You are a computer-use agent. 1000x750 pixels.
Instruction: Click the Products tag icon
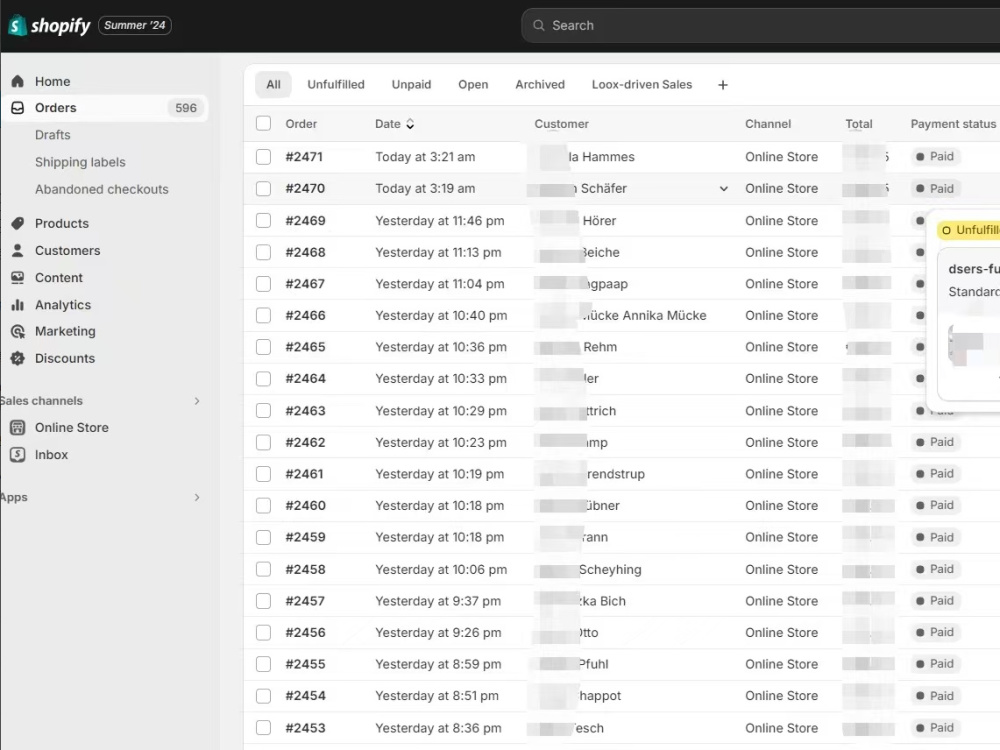tap(18, 223)
